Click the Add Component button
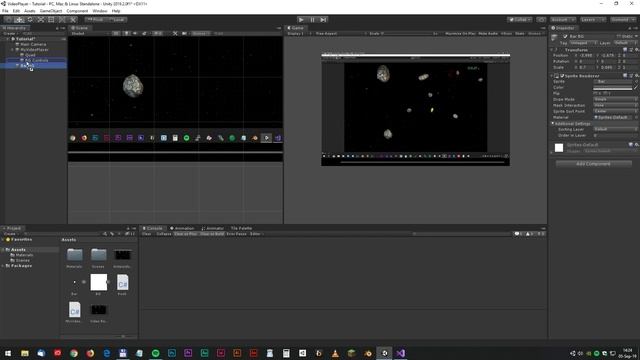Screen dimensions: 640x360 coord(593,164)
